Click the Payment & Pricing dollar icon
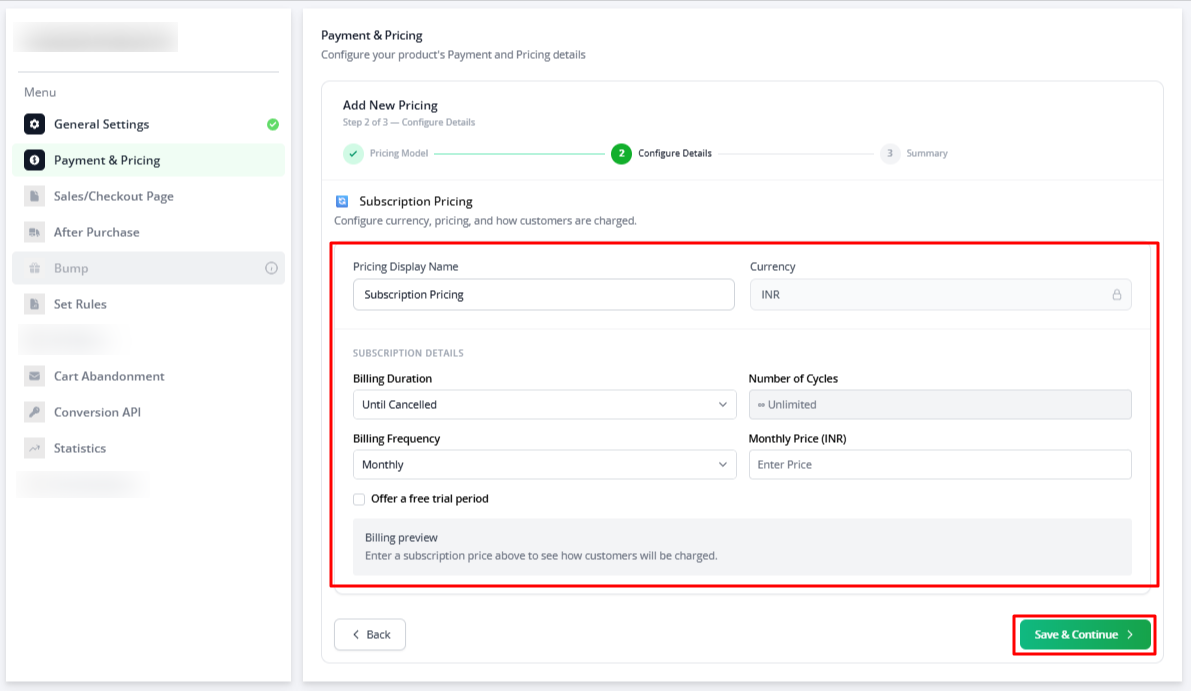 coord(34,160)
